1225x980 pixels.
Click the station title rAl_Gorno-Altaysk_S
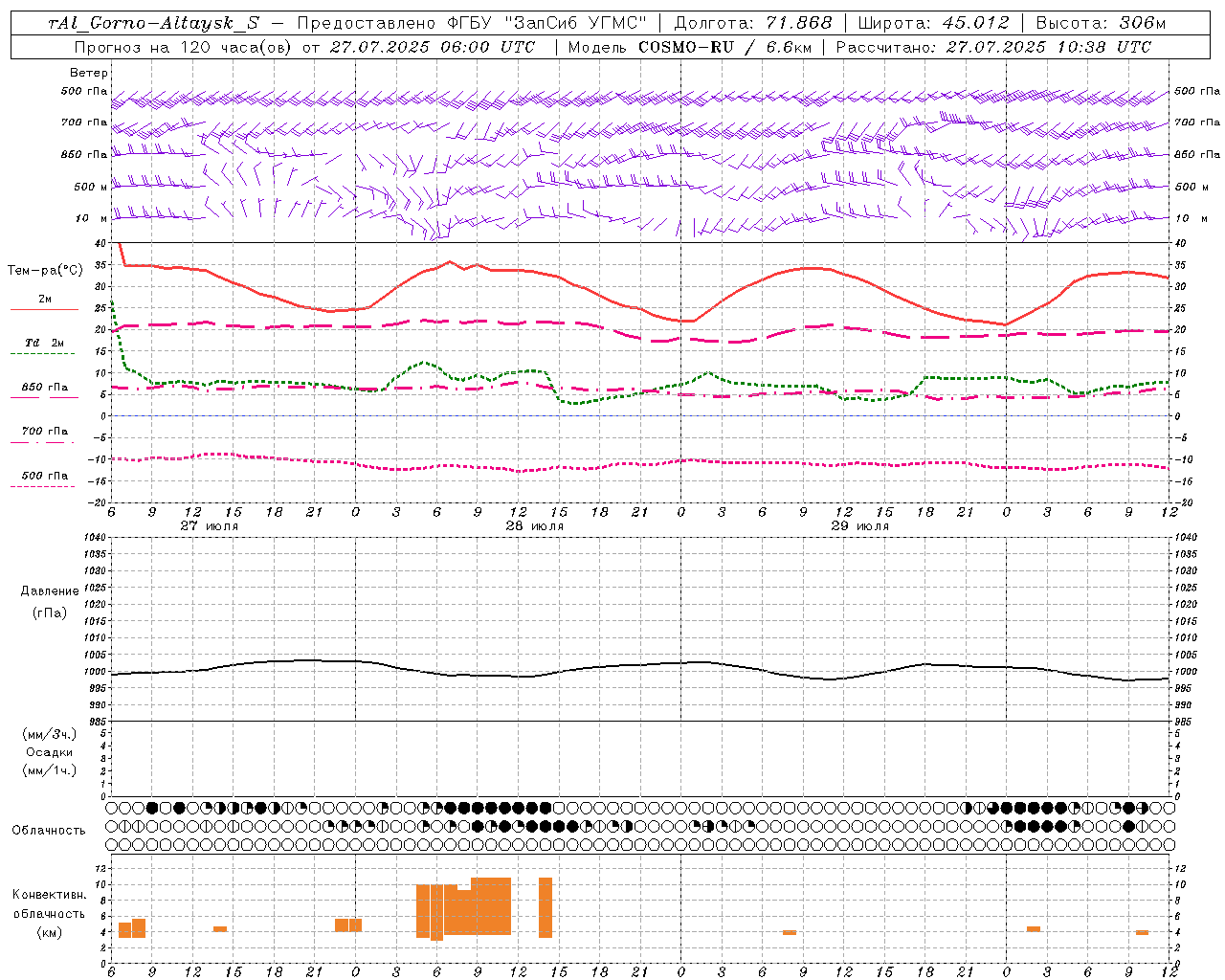154,23
